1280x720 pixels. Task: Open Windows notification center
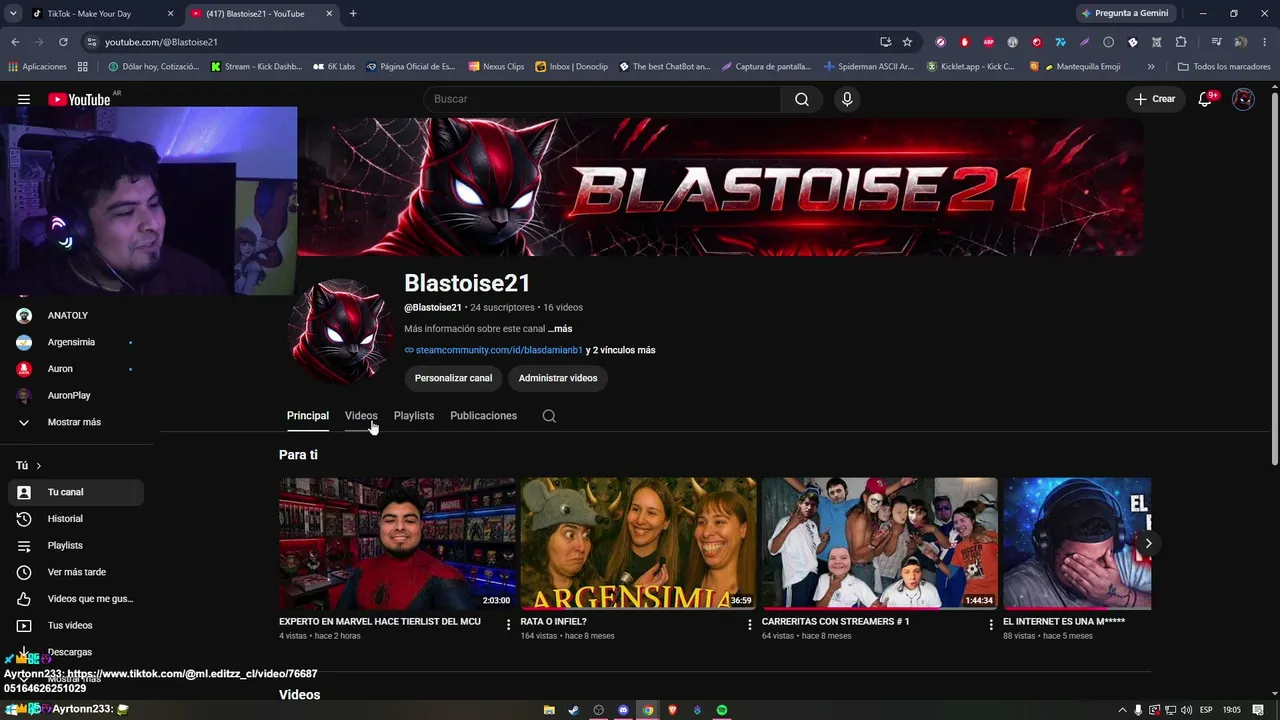pyautogui.click(x=1258, y=710)
